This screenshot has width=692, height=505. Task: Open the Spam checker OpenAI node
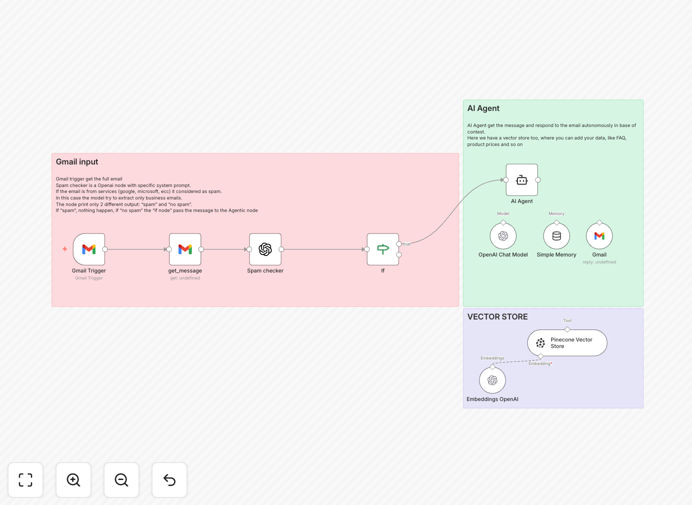[x=265, y=249]
